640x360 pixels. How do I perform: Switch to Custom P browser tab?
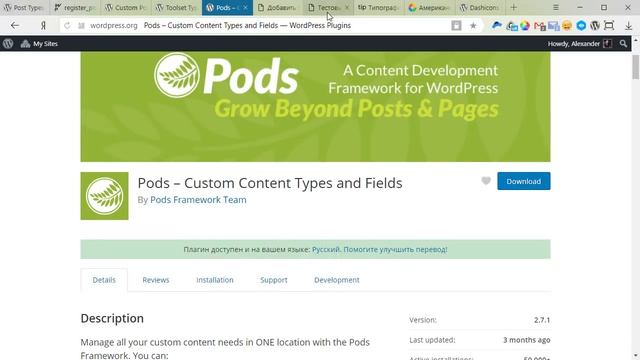125,7
